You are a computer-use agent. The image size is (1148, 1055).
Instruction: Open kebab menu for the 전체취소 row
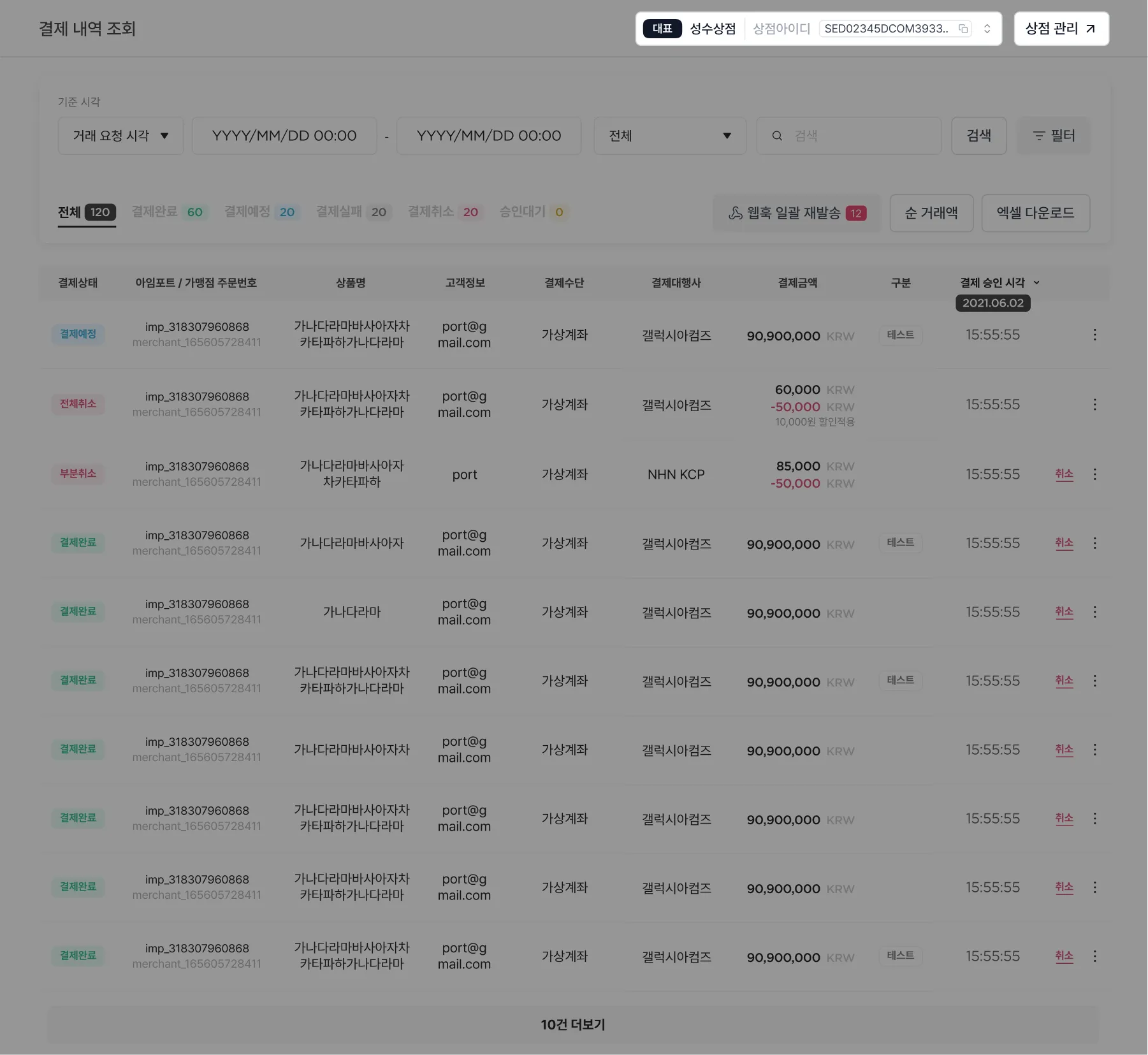click(1094, 405)
